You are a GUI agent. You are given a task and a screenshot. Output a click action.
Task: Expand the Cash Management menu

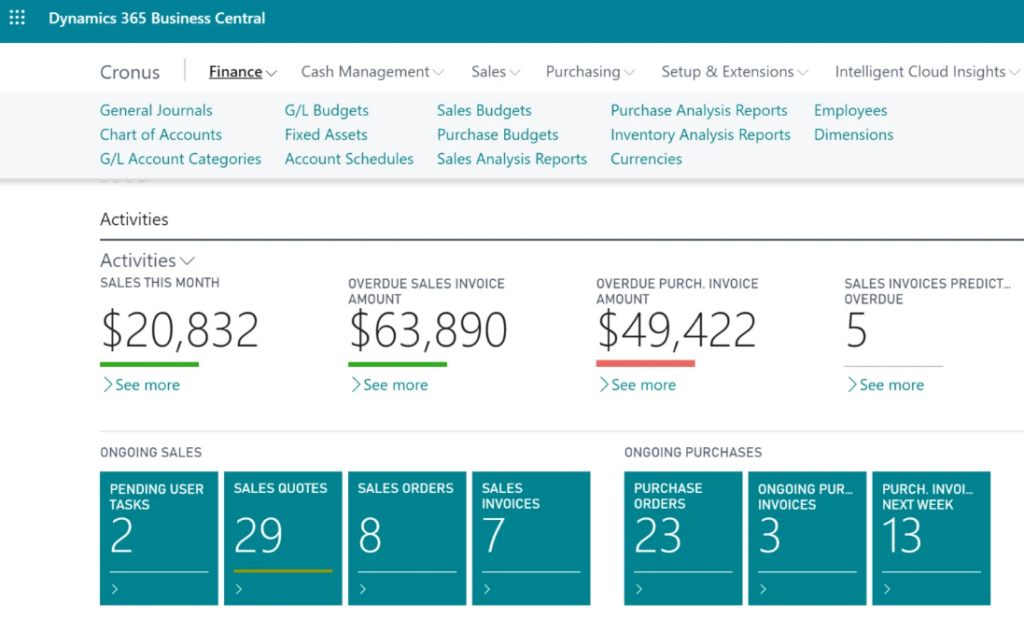pos(372,72)
